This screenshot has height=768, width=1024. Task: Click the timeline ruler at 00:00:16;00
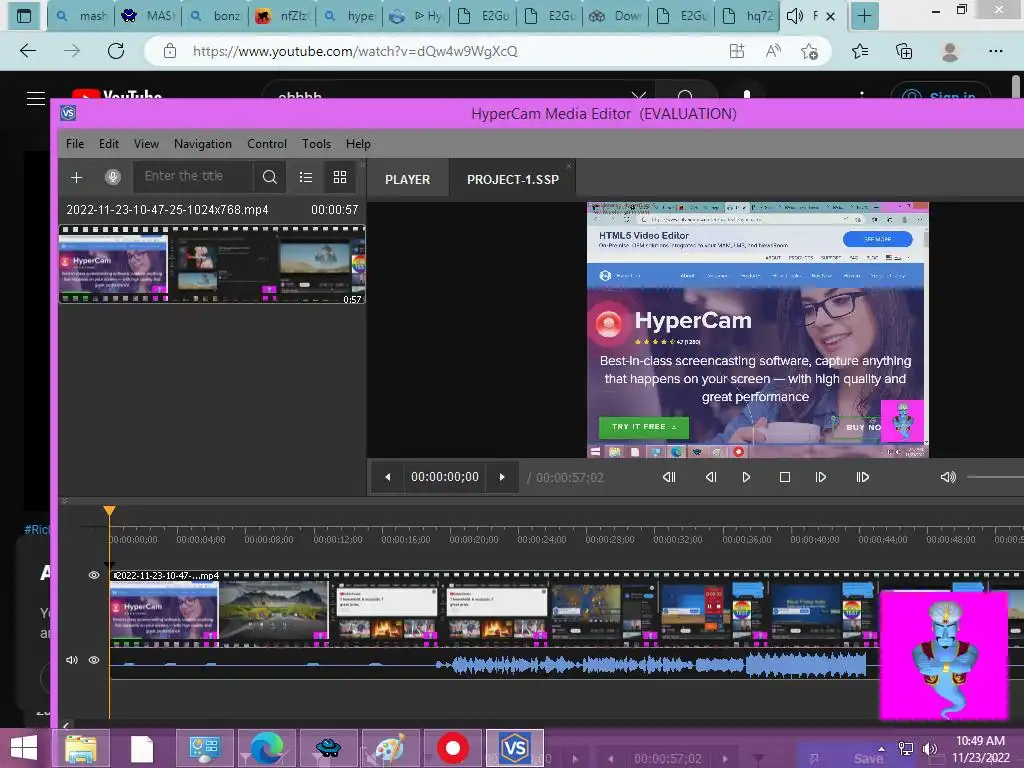pyautogui.click(x=406, y=539)
